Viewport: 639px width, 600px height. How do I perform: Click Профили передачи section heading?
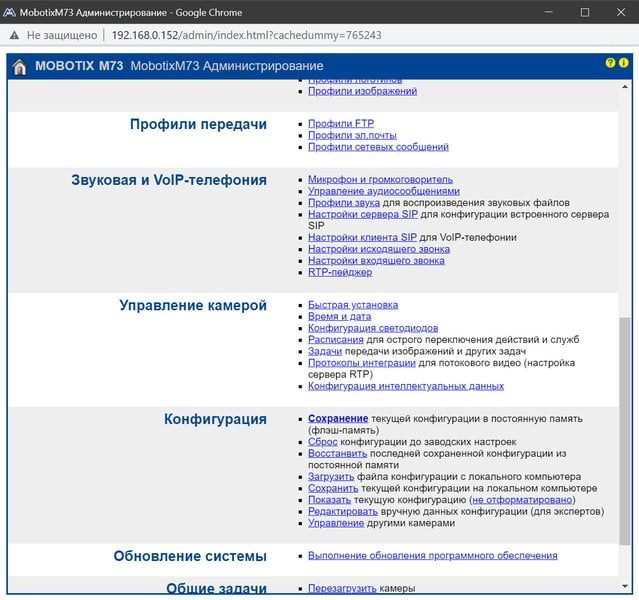tap(198, 124)
